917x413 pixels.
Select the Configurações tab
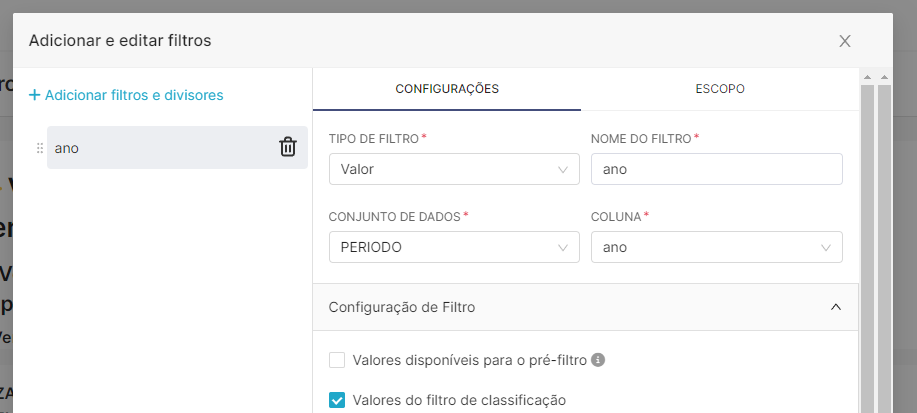click(447, 89)
